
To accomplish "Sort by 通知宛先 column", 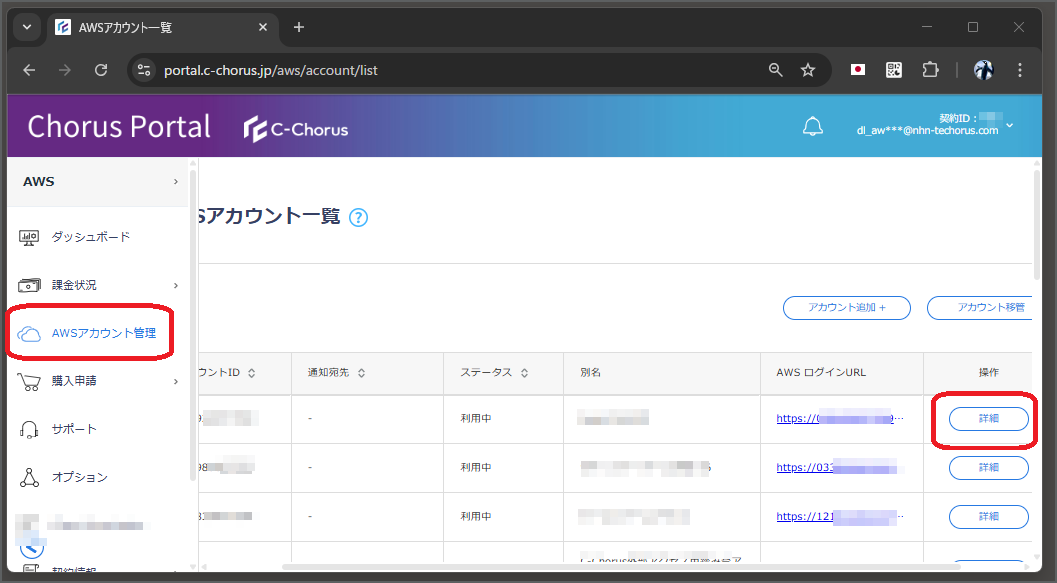I will coord(361,373).
